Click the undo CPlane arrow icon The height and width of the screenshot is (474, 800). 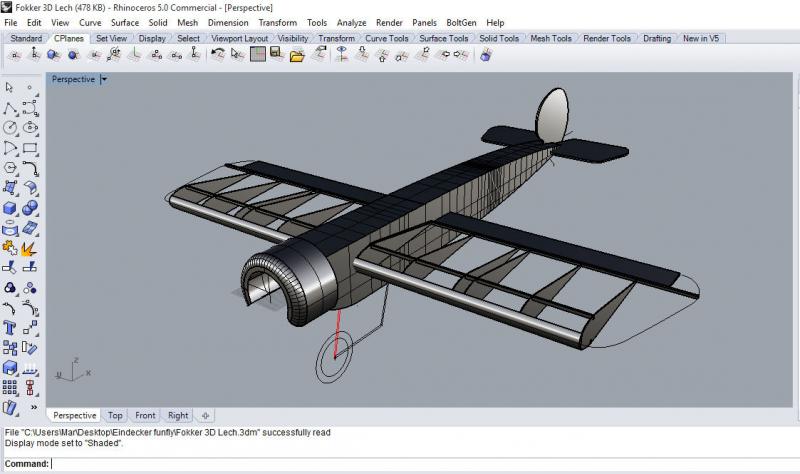(217, 55)
